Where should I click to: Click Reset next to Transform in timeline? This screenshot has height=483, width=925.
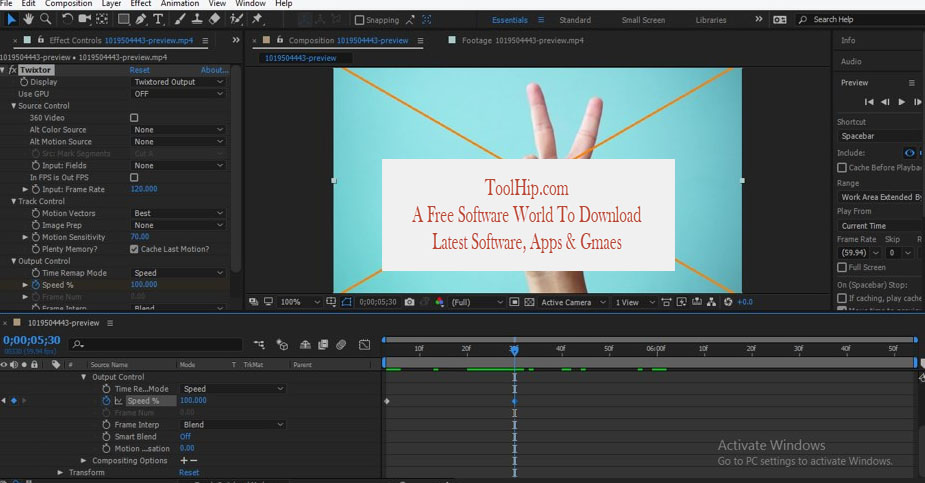189,473
